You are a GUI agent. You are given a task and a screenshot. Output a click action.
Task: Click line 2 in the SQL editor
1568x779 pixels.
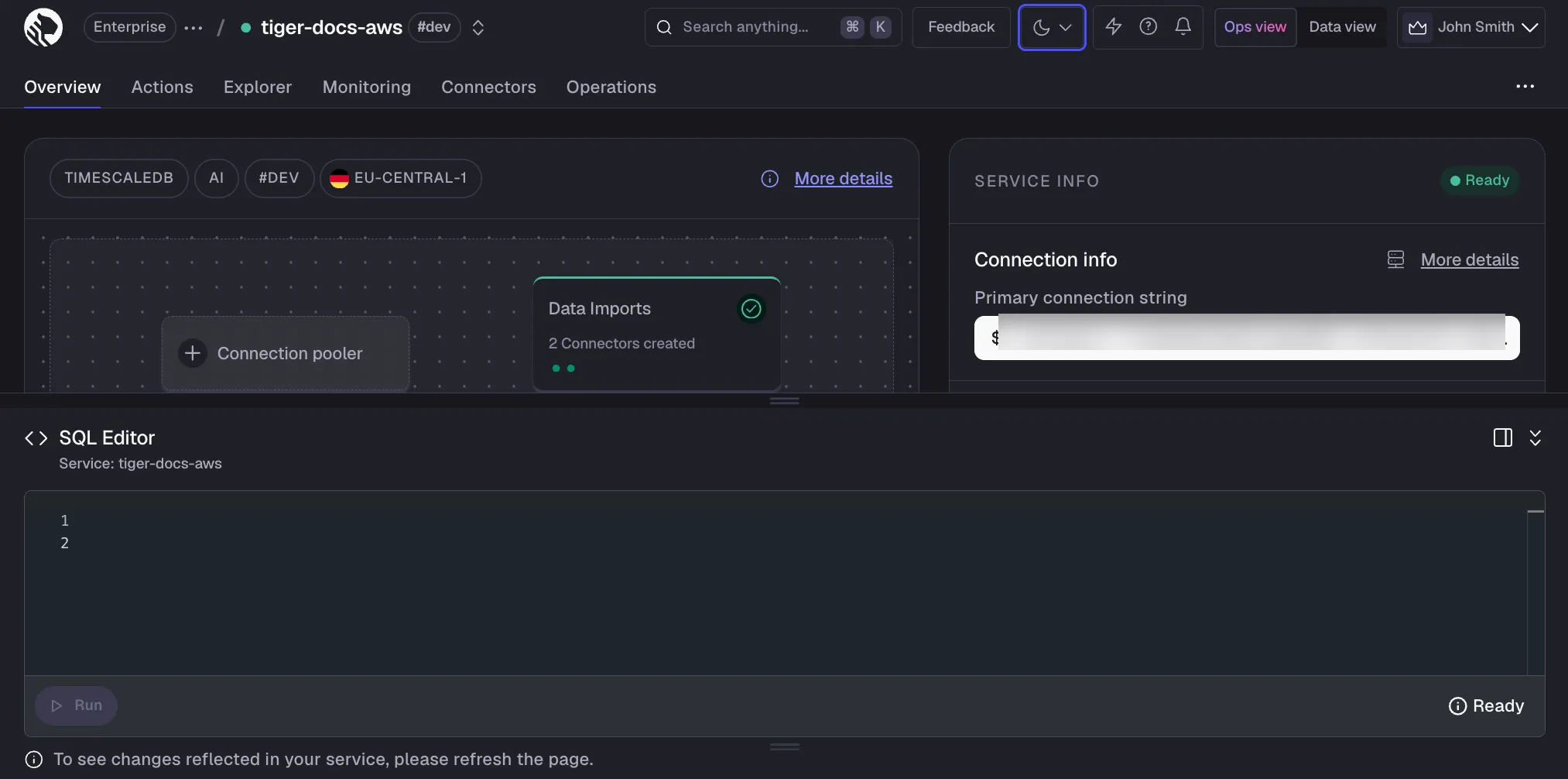pyautogui.click(x=65, y=543)
